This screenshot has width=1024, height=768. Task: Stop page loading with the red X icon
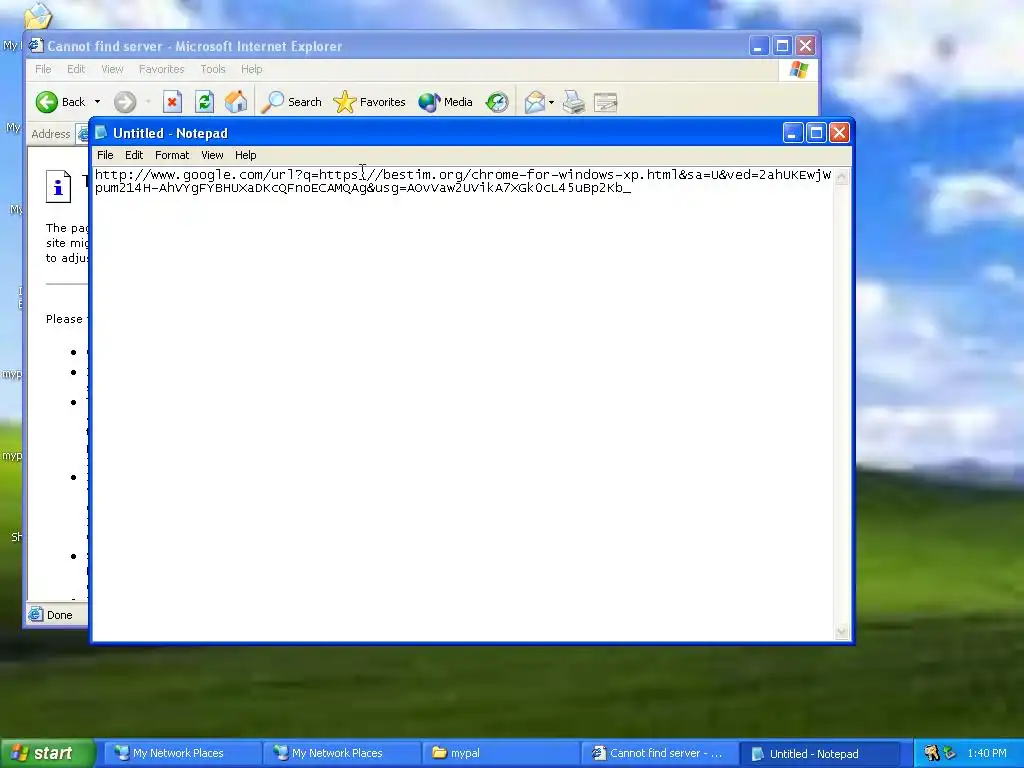[x=172, y=102]
